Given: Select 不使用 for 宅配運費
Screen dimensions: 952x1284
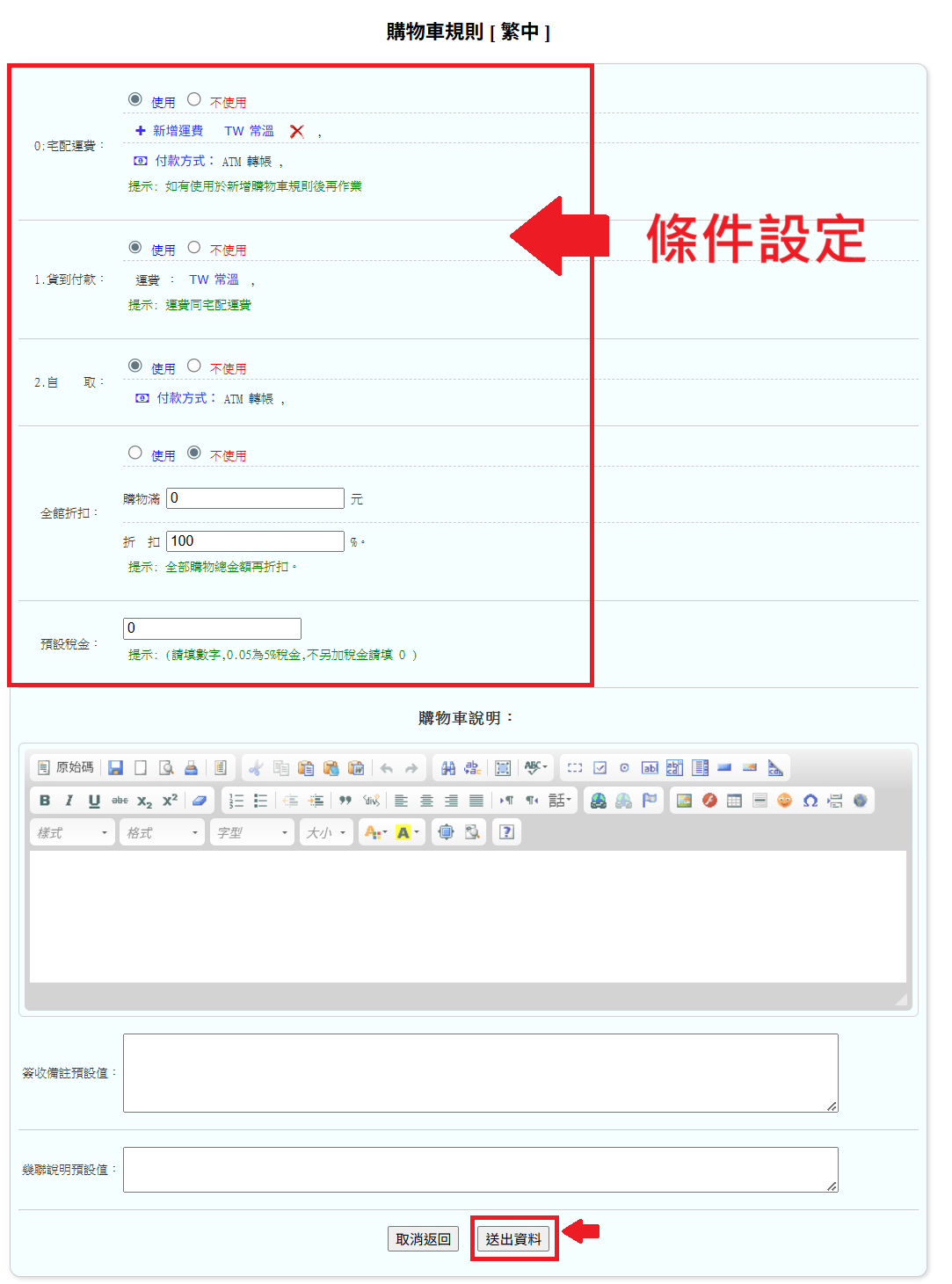Looking at the screenshot, I should pyautogui.click(x=194, y=100).
